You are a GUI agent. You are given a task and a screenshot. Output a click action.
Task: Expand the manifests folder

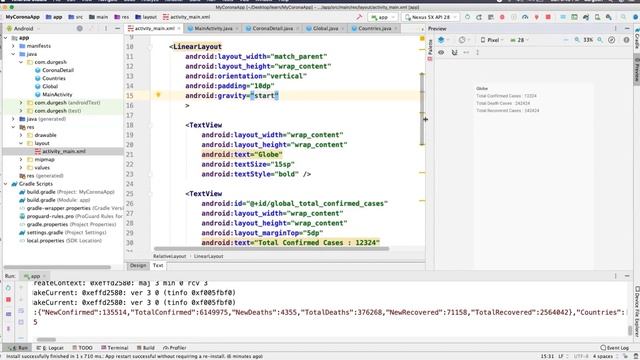[13, 46]
